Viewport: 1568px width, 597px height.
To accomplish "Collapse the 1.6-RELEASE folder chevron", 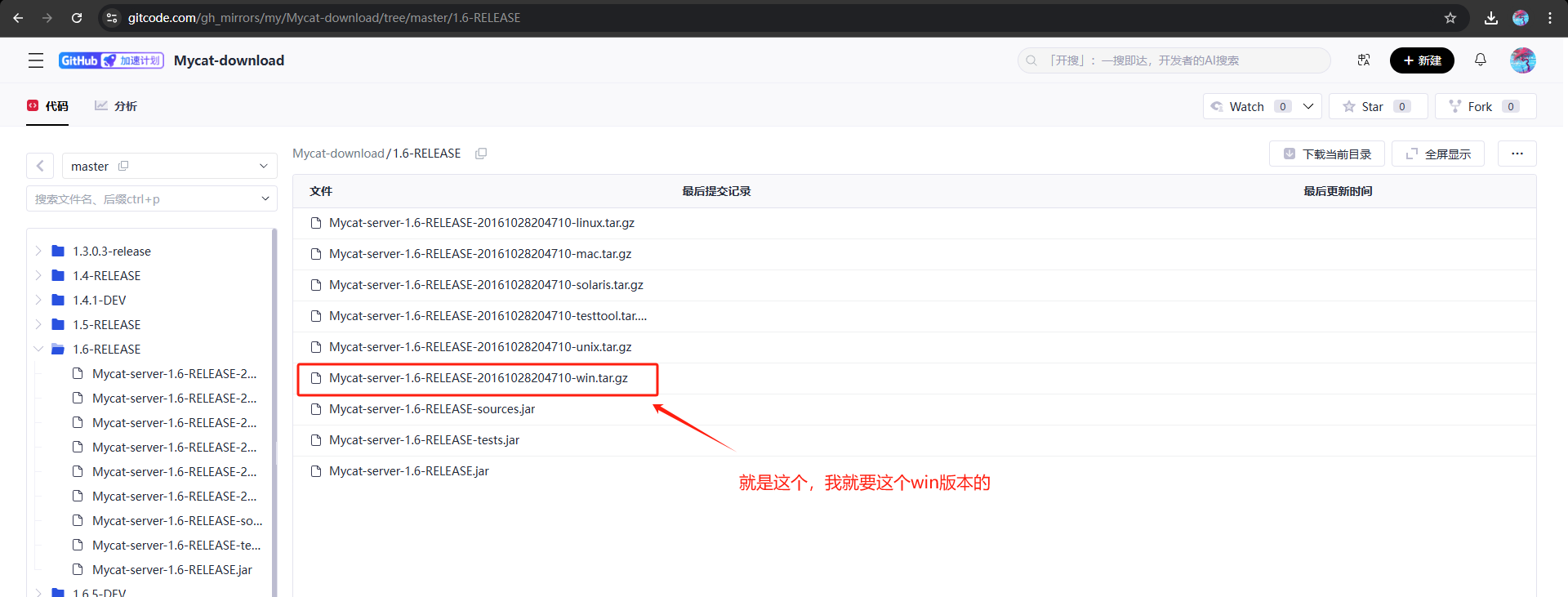I will [x=38, y=349].
